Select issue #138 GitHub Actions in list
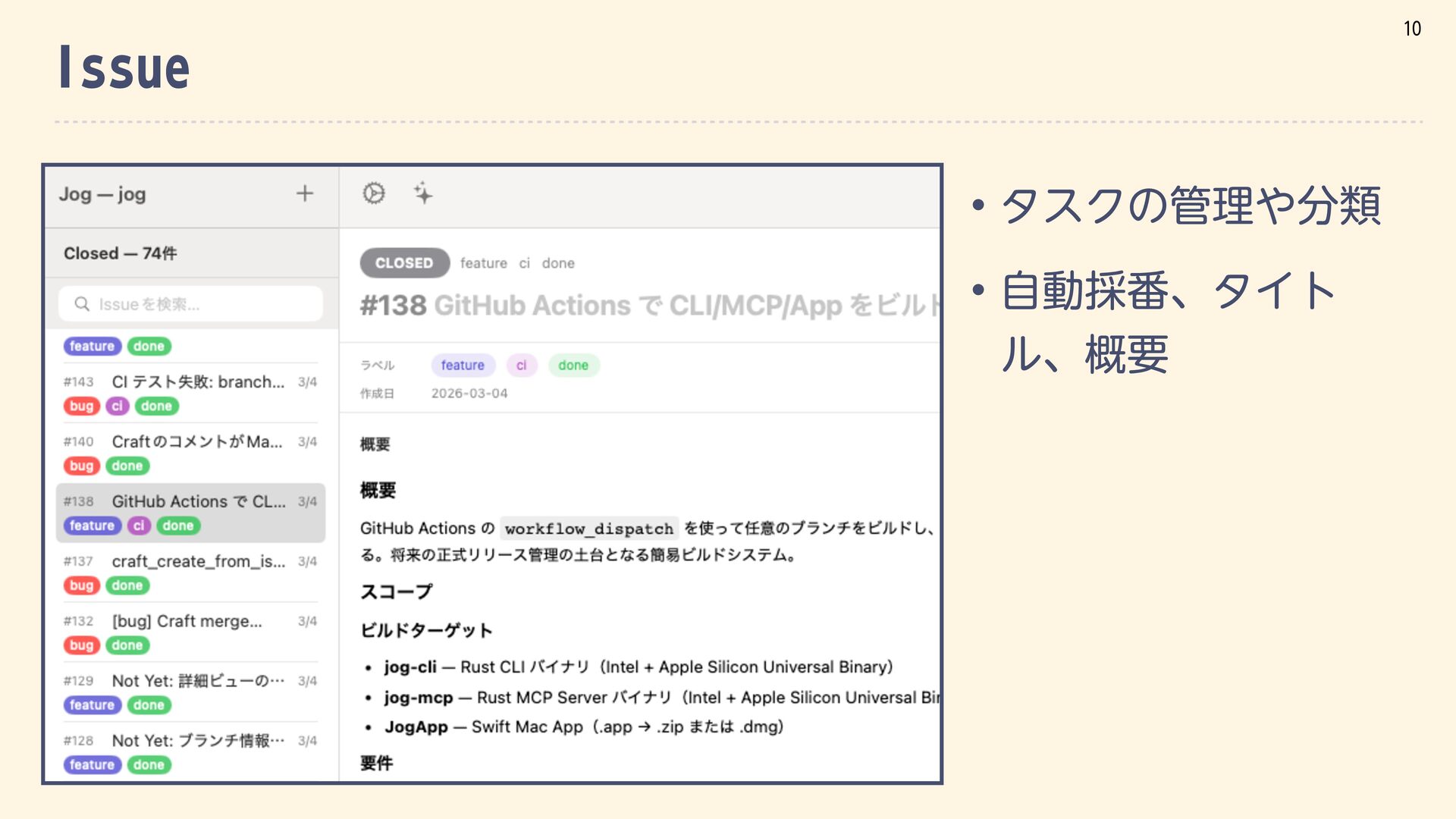Screen dimensions: 1456x819 pyautogui.click(x=197, y=501)
